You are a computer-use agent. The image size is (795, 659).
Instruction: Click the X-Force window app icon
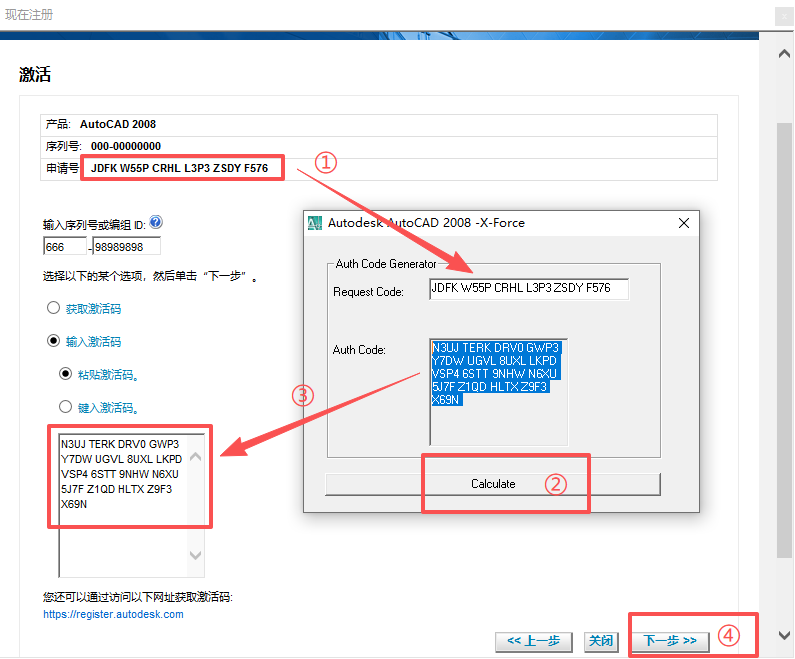[x=315, y=223]
